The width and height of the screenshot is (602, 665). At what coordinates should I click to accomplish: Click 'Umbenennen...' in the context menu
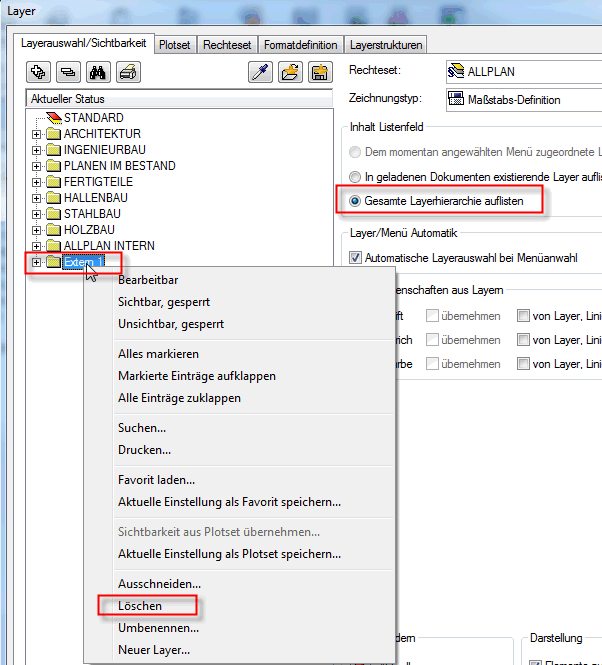(x=158, y=628)
